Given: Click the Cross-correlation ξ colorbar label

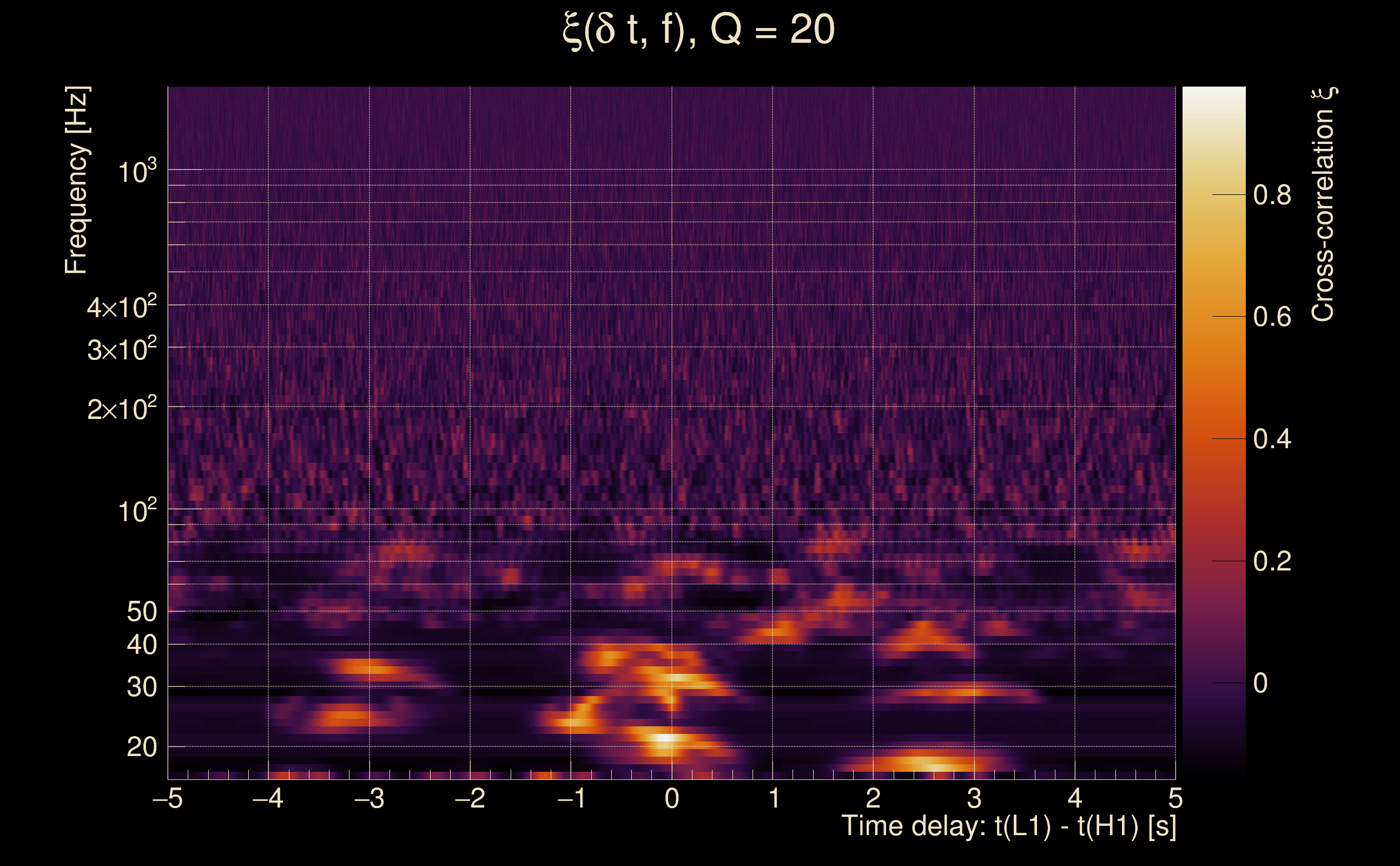Looking at the screenshot, I should (1324, 205).
